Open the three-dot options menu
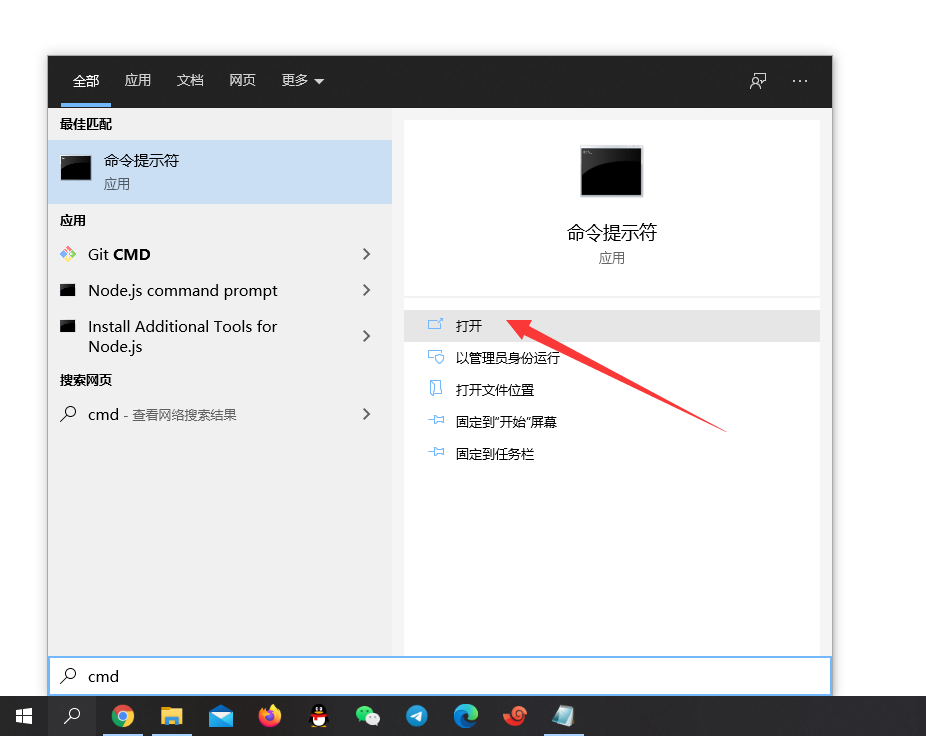Viewport: 926px width, 736px height. tap(800, 81)
